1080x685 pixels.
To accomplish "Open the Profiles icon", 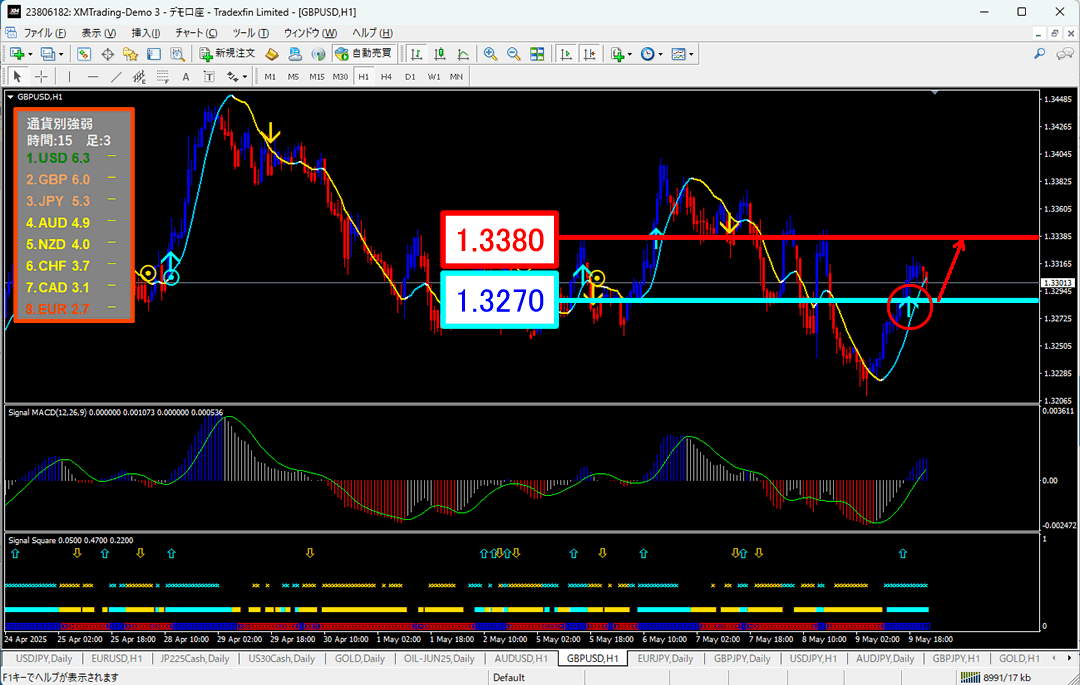I will (47, 54).
